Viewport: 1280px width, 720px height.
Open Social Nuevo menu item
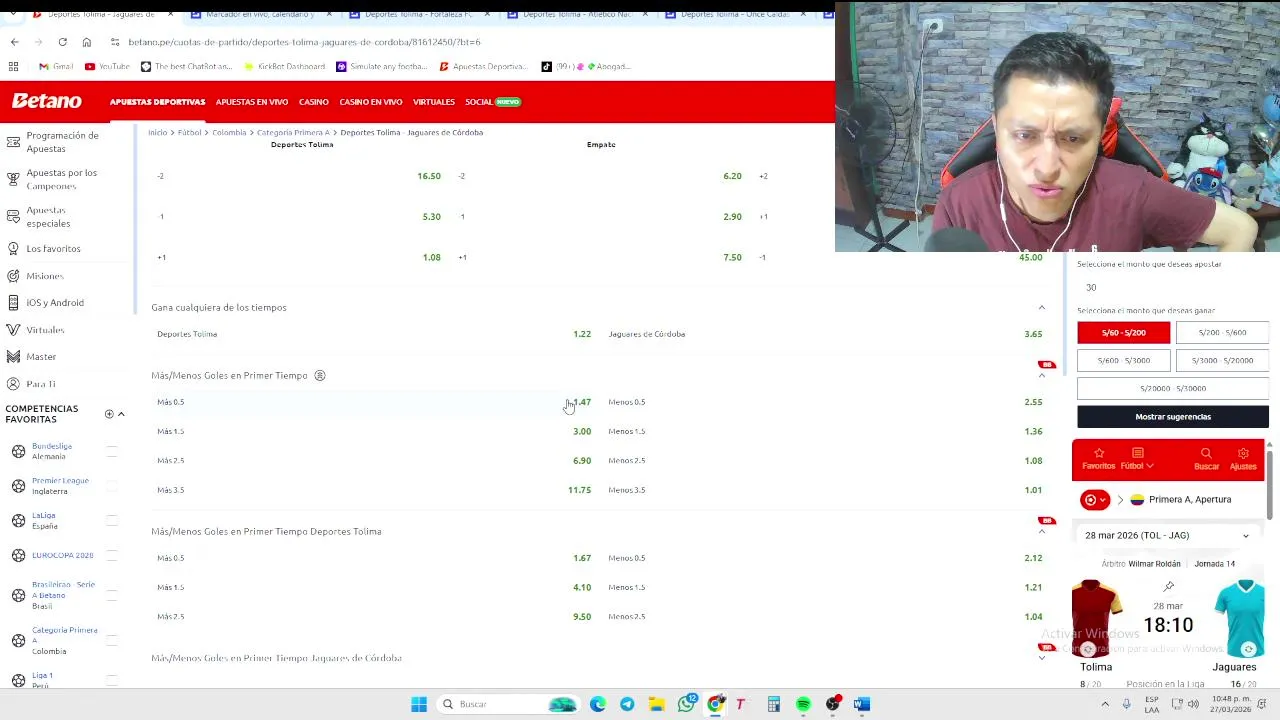[493, 102]
